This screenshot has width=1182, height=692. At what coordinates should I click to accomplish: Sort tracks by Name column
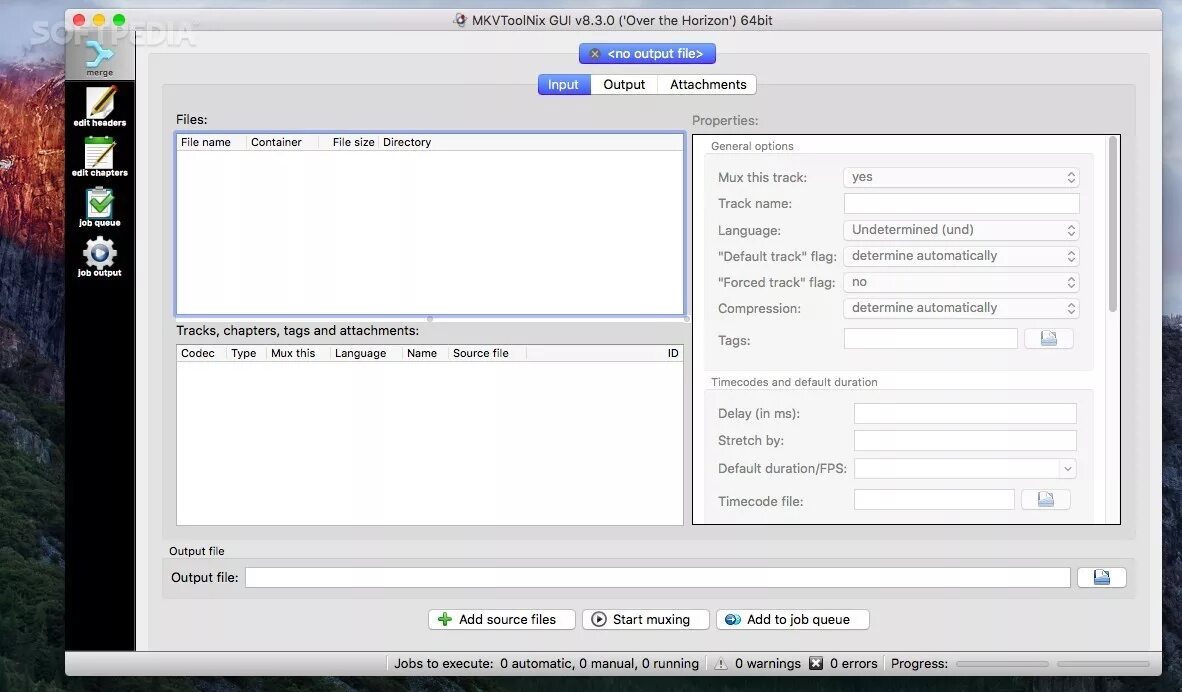424,354
